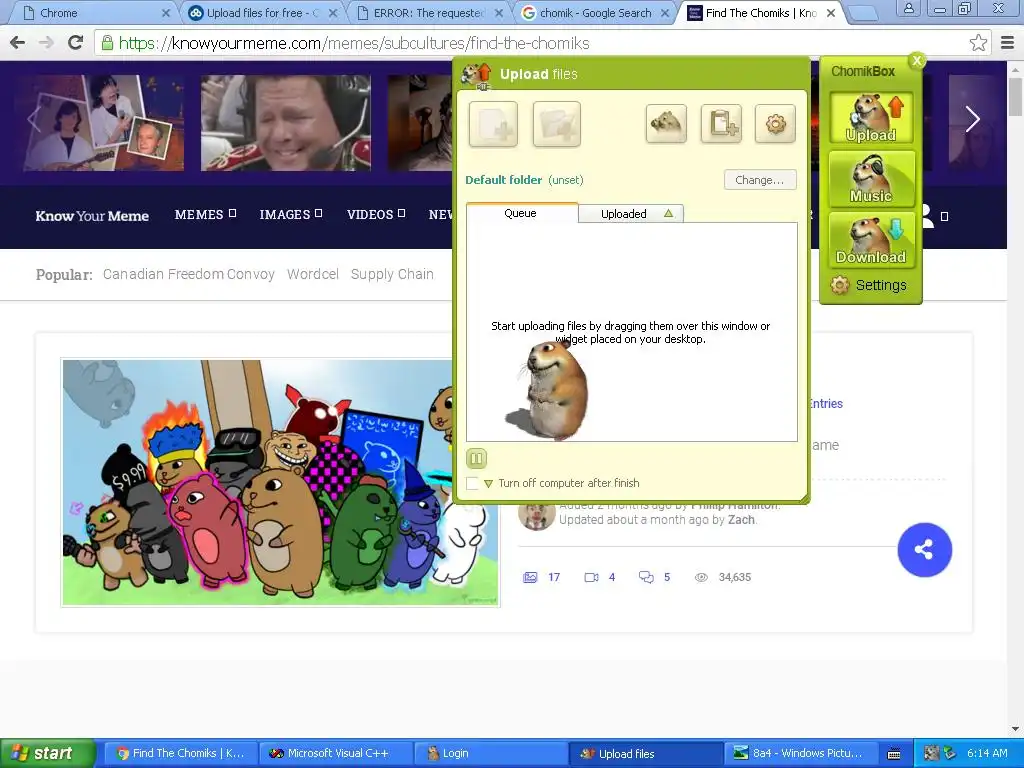The image size is (1024, 768).
Task: Click the Find The Chomiks taskbar item
Action: tap(179, 754)
